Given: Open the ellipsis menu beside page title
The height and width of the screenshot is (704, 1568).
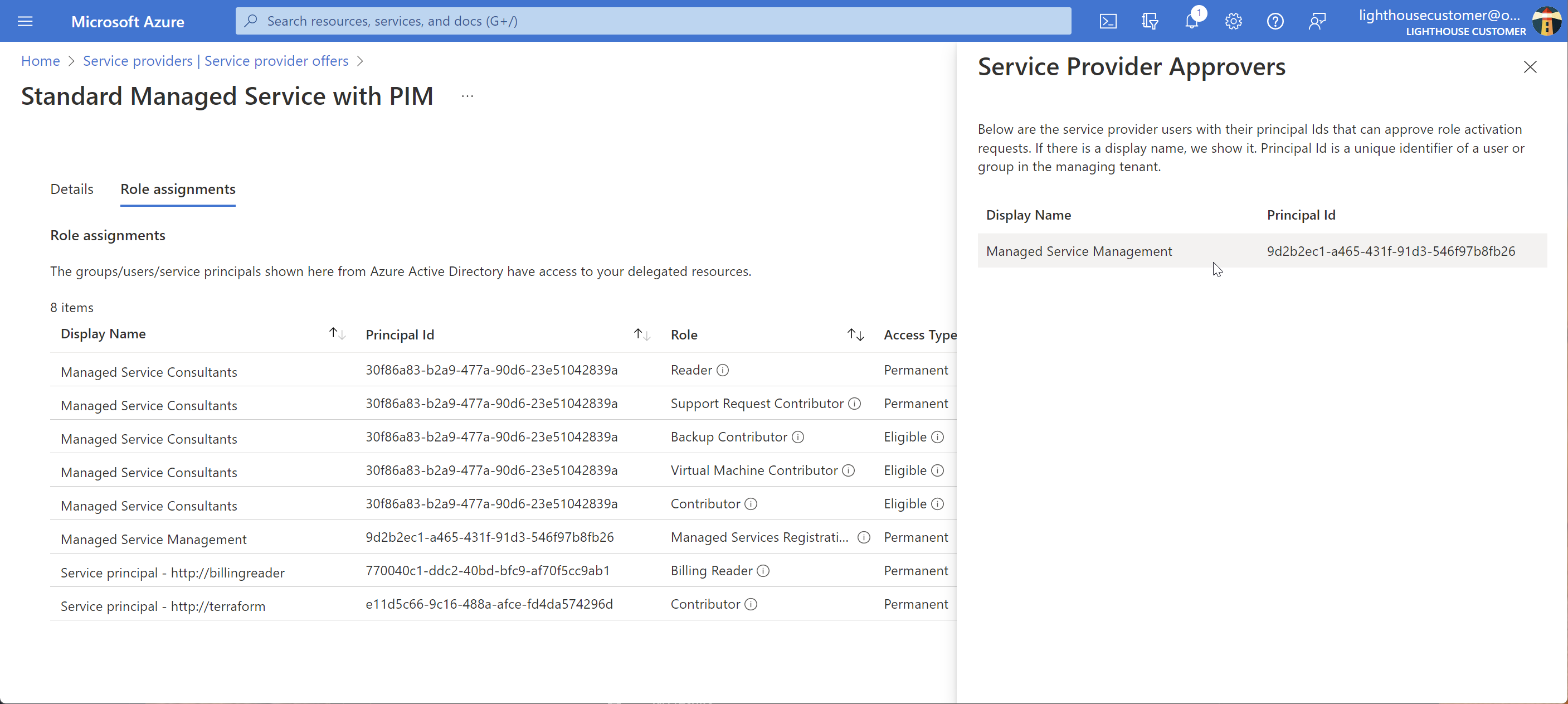Looking at the screenshot, I should 467,96.
